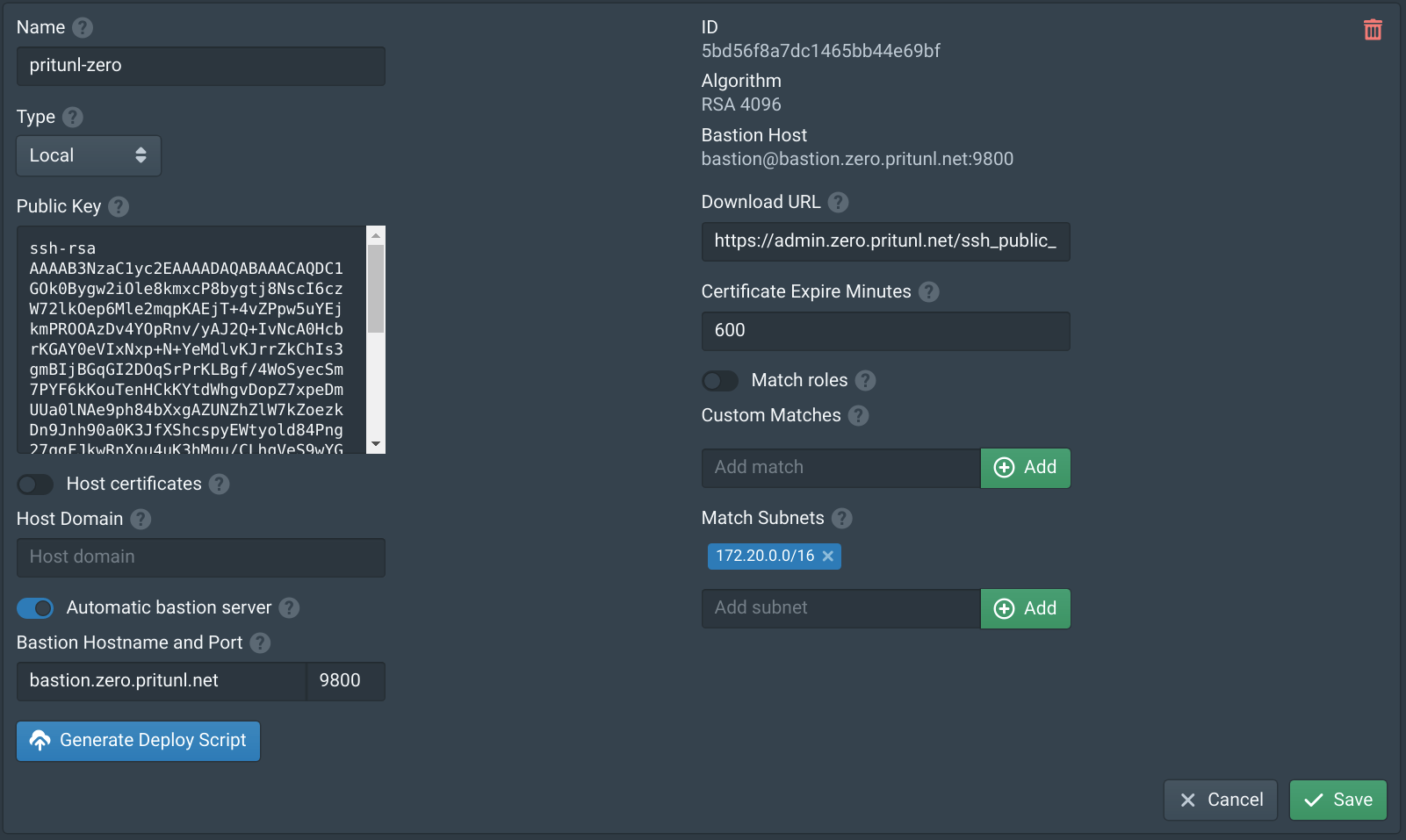Open help icon beside Public Key label
The width and height of the screenshot is (1406, 840).
point(119,206)
